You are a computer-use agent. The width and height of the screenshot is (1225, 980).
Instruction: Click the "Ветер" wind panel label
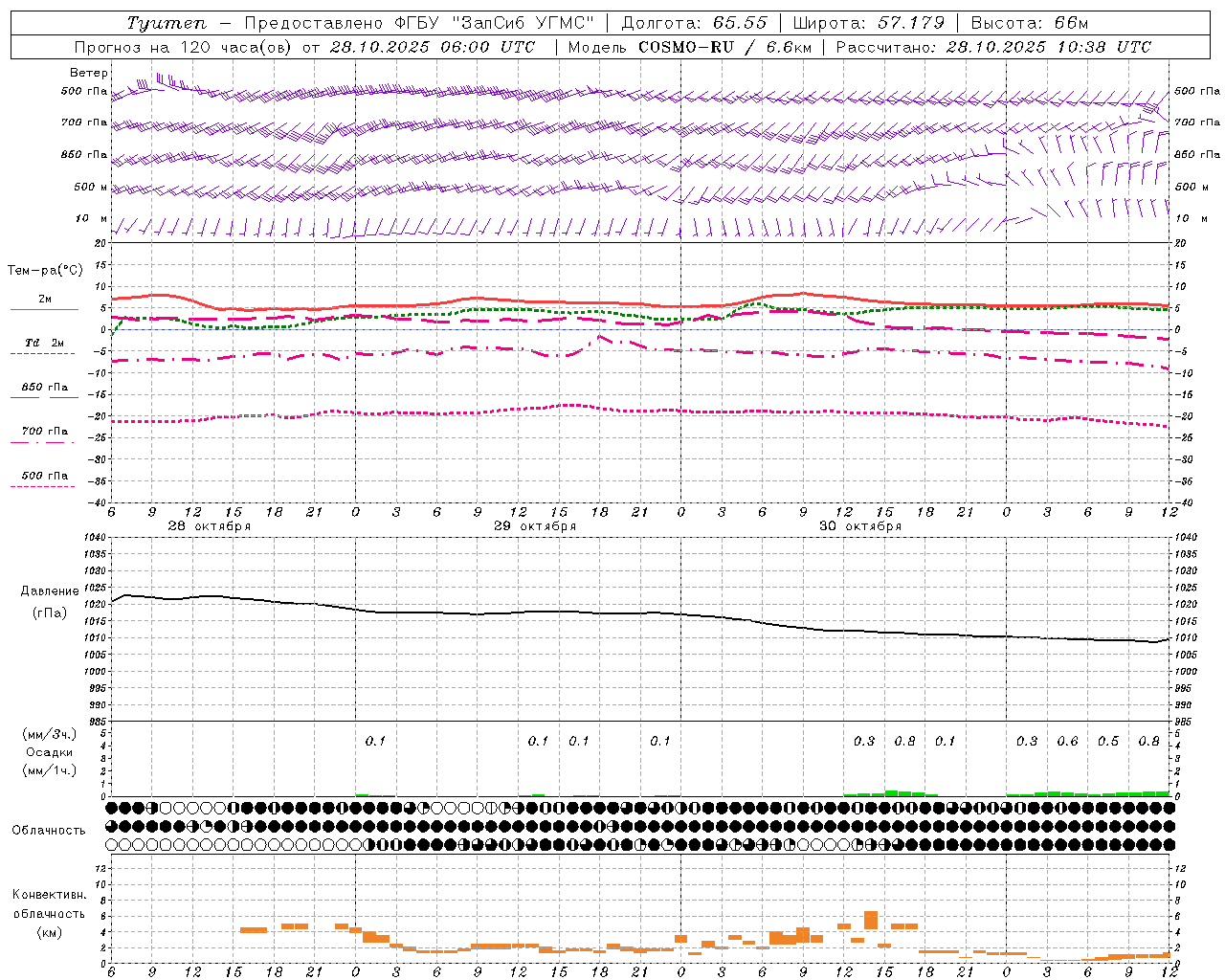tap(89, 73)
